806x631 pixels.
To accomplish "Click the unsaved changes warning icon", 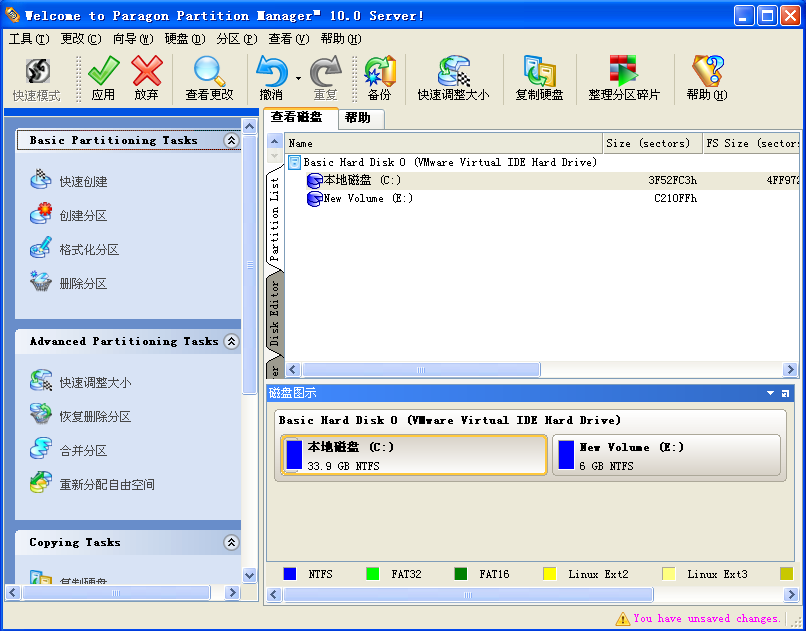I will pos(622,618).
